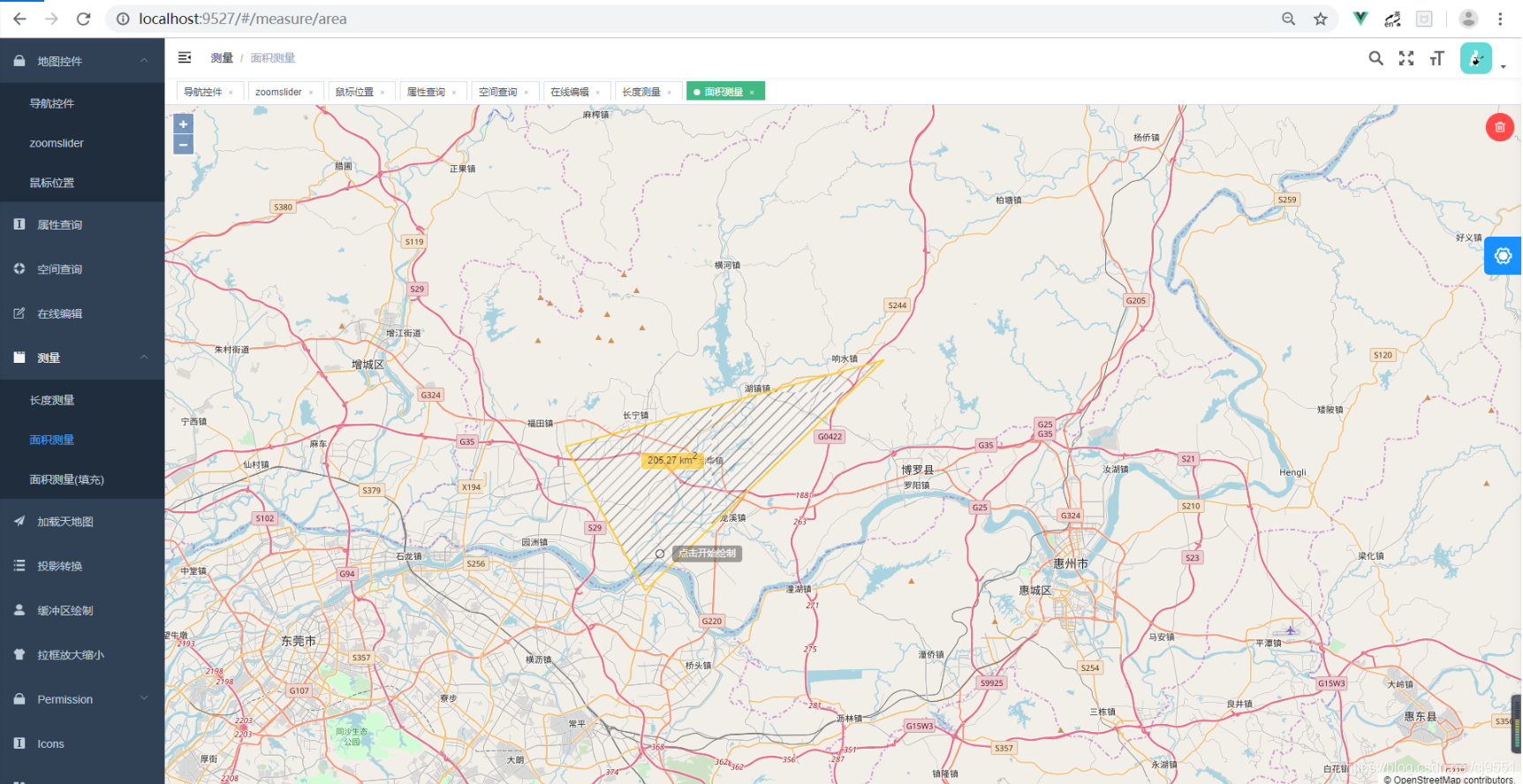Click the 拉框放大缩小 shirt icon
Image resolution: width=1523 pixels, height=784 pixels.
click(x=19, y=654)
